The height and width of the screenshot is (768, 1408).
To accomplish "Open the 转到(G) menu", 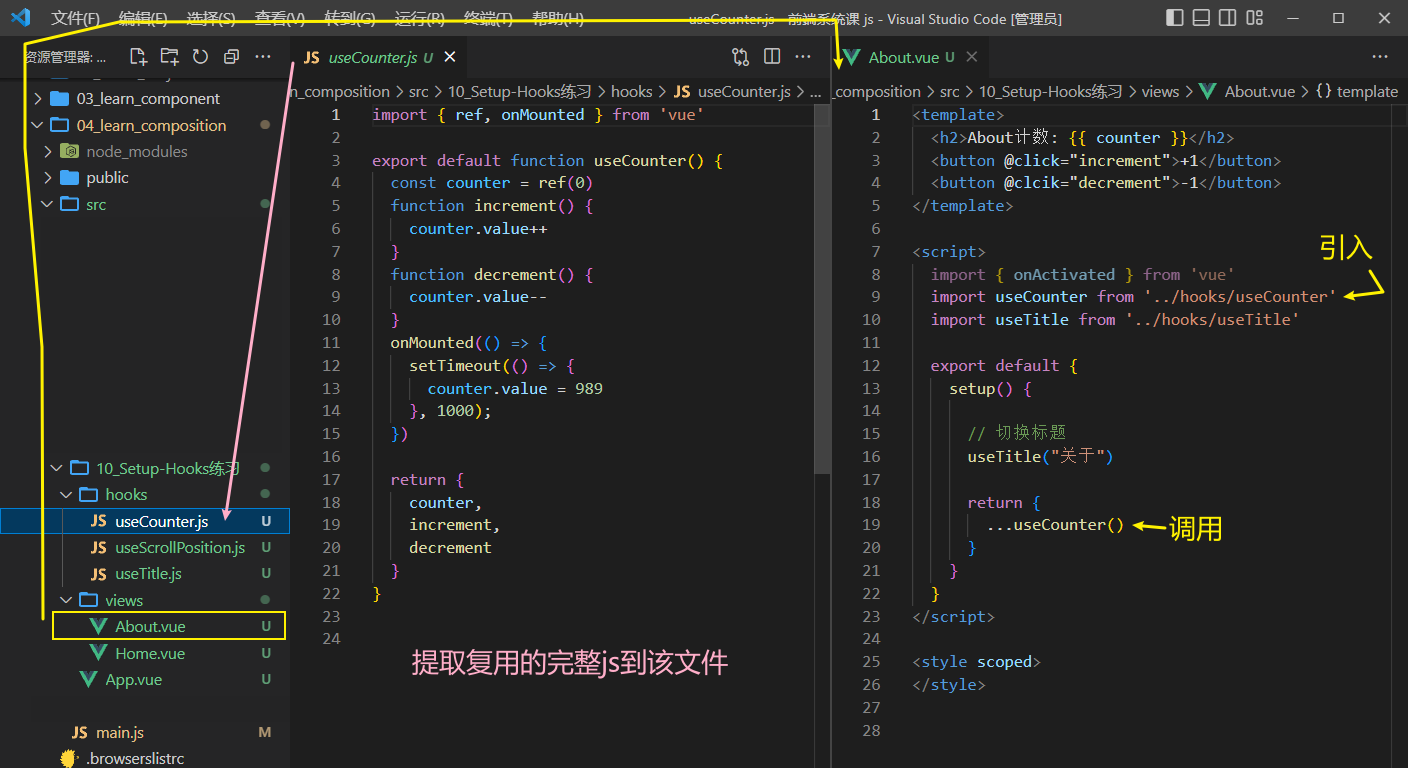I will [350, 19].
